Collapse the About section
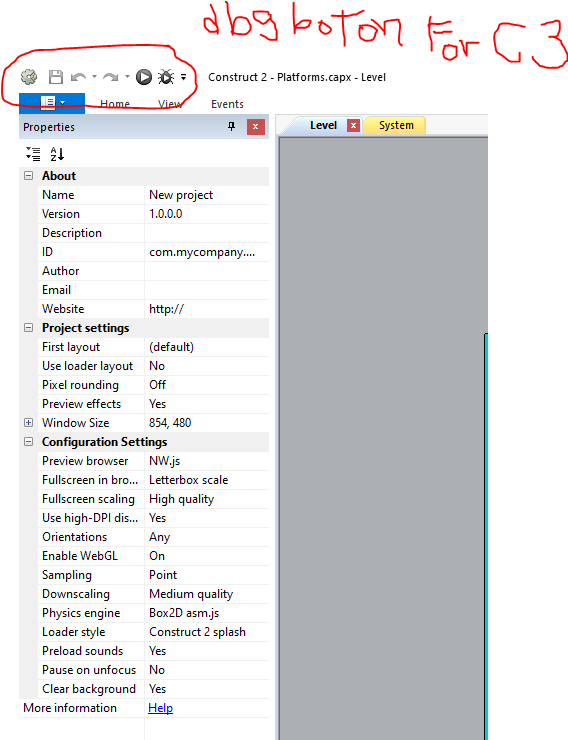568x740 pixels. [x=29, y=176]
